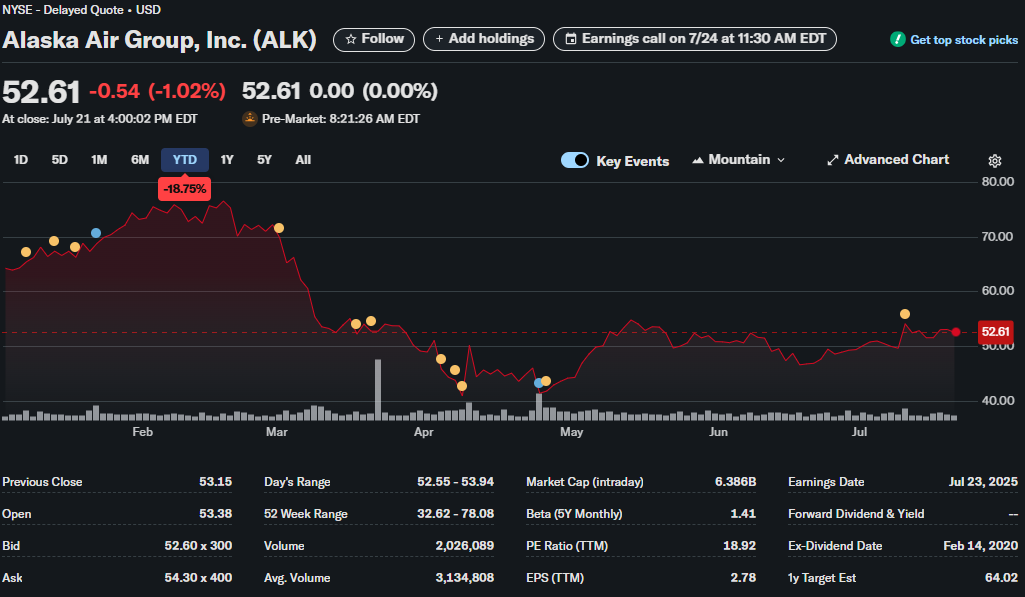Select the 1Y time range
The image size is (1025, 597).
pyautogui.click(x=227, y=160)
